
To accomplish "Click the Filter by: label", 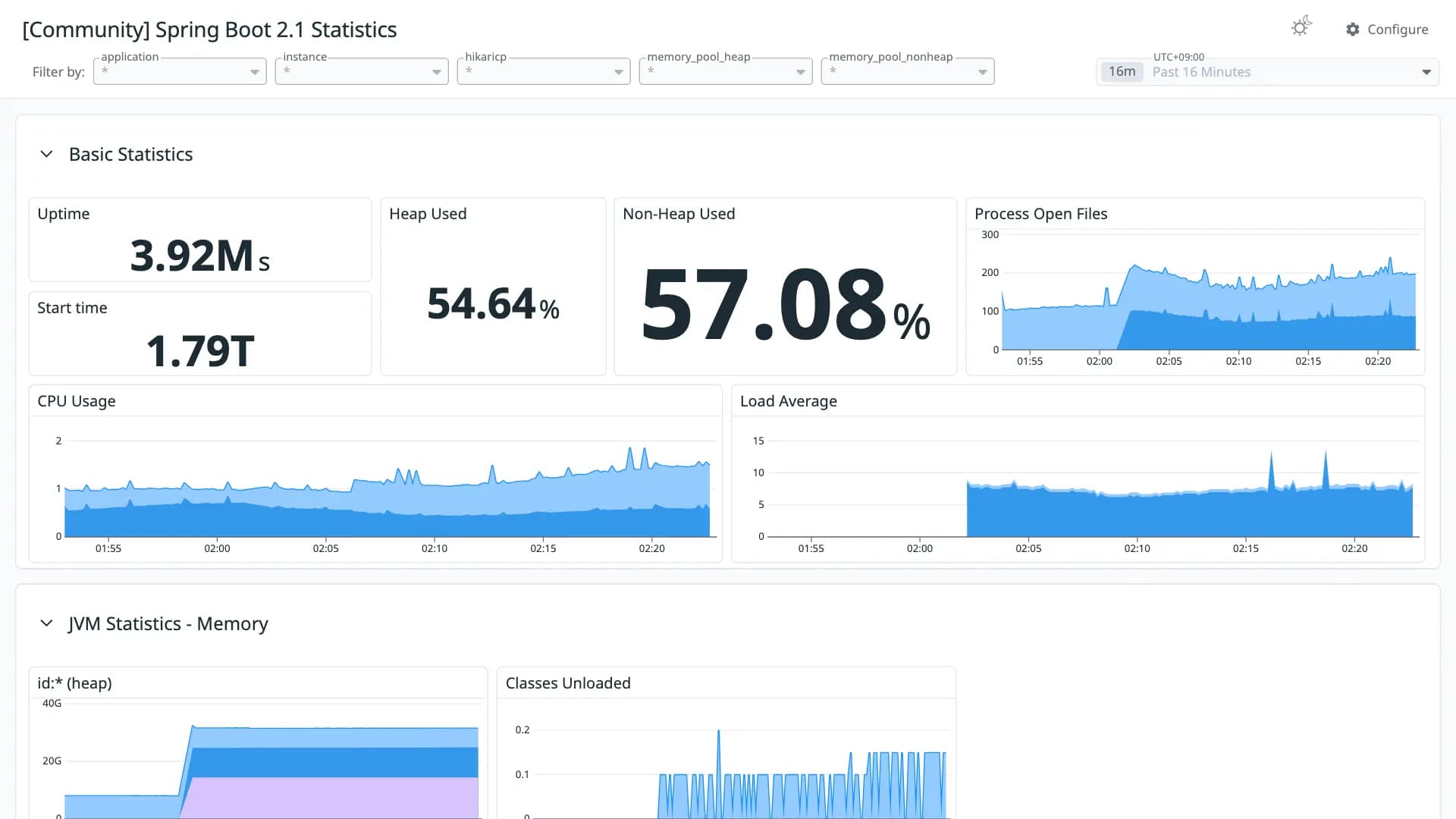I will 58,72.
